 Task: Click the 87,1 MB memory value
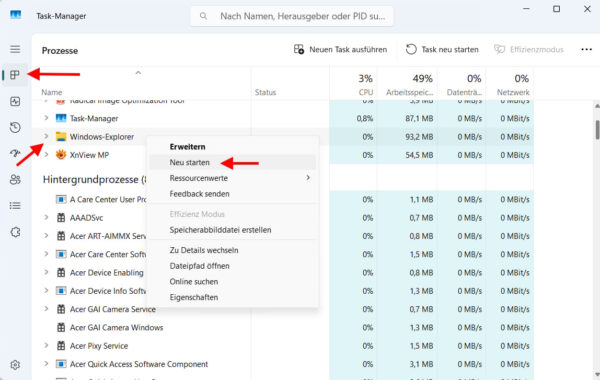[419, 119]
